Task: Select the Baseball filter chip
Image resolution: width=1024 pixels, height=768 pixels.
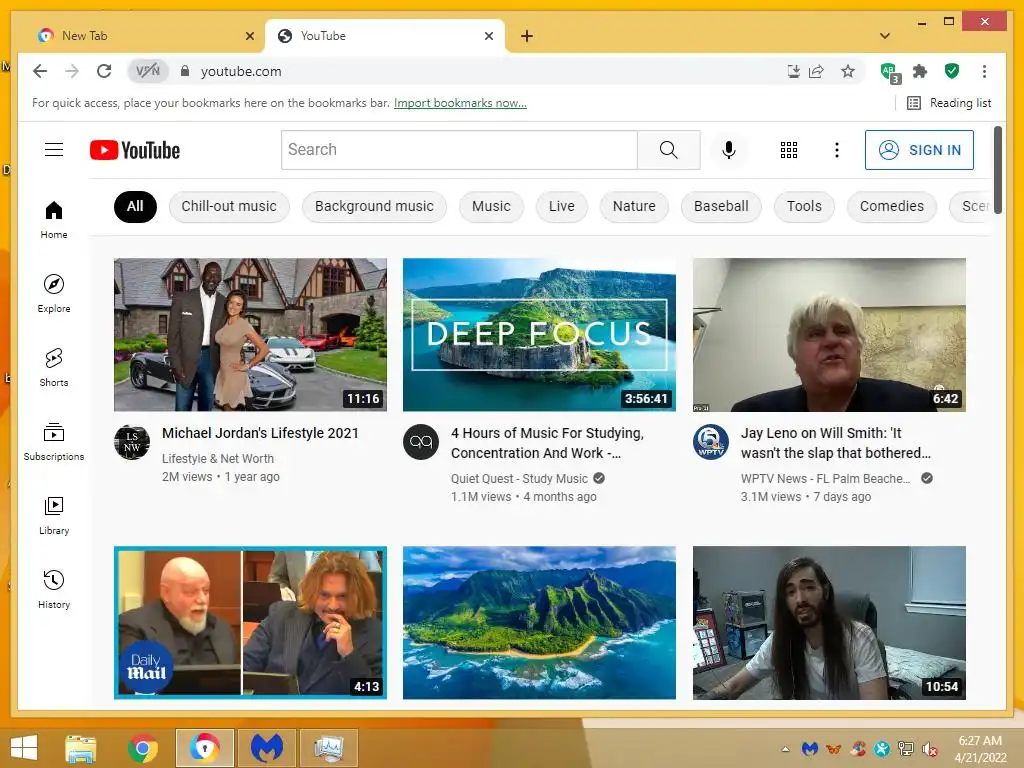Action: coord(721,206)
